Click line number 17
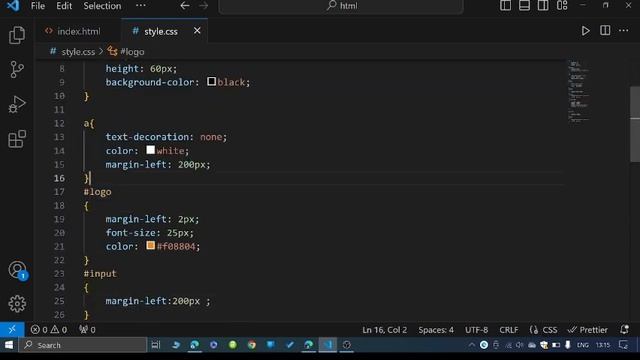Image resolution: width=640 pixels, height=360 pixels. pos(59,192)
